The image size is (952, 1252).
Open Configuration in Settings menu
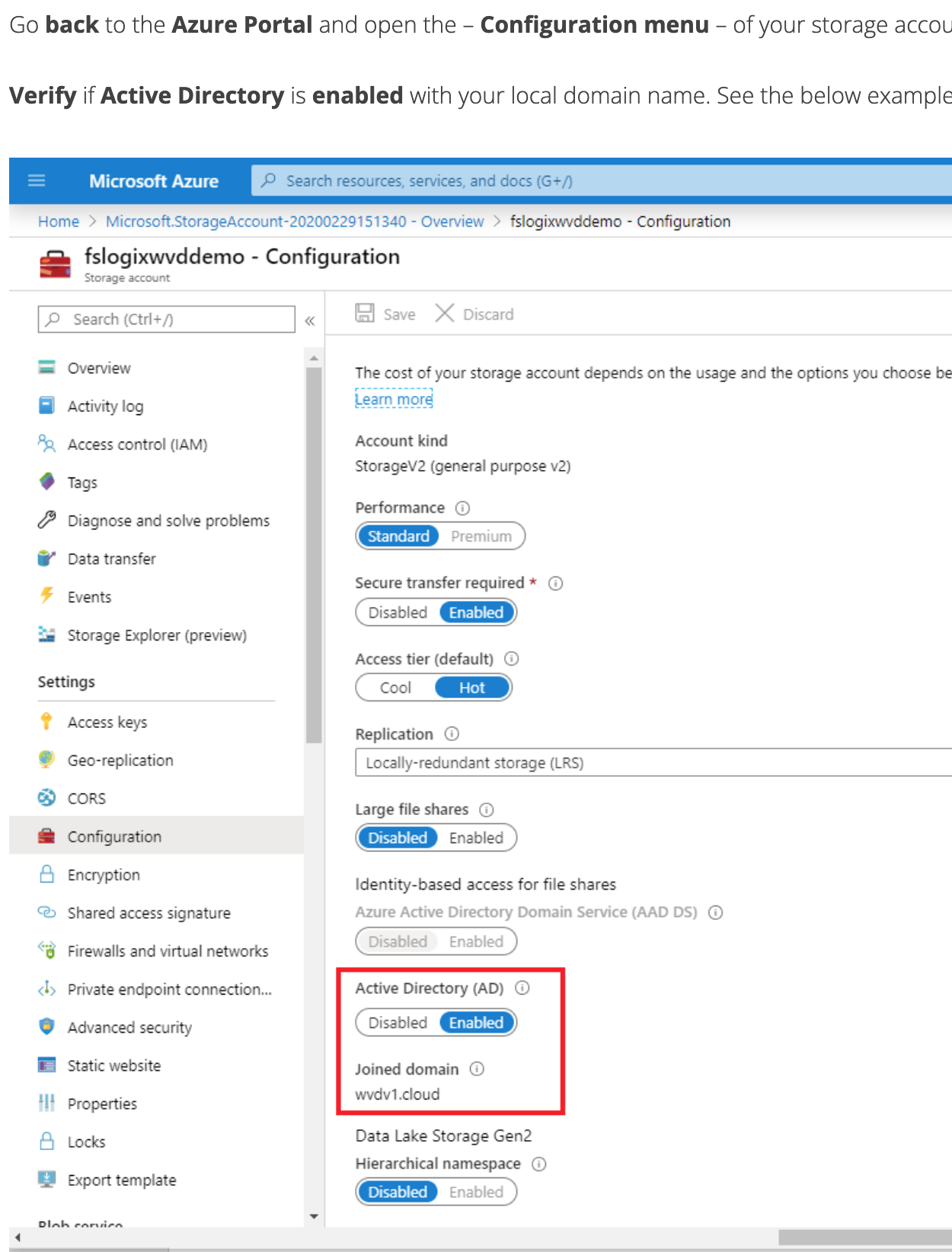156,836
